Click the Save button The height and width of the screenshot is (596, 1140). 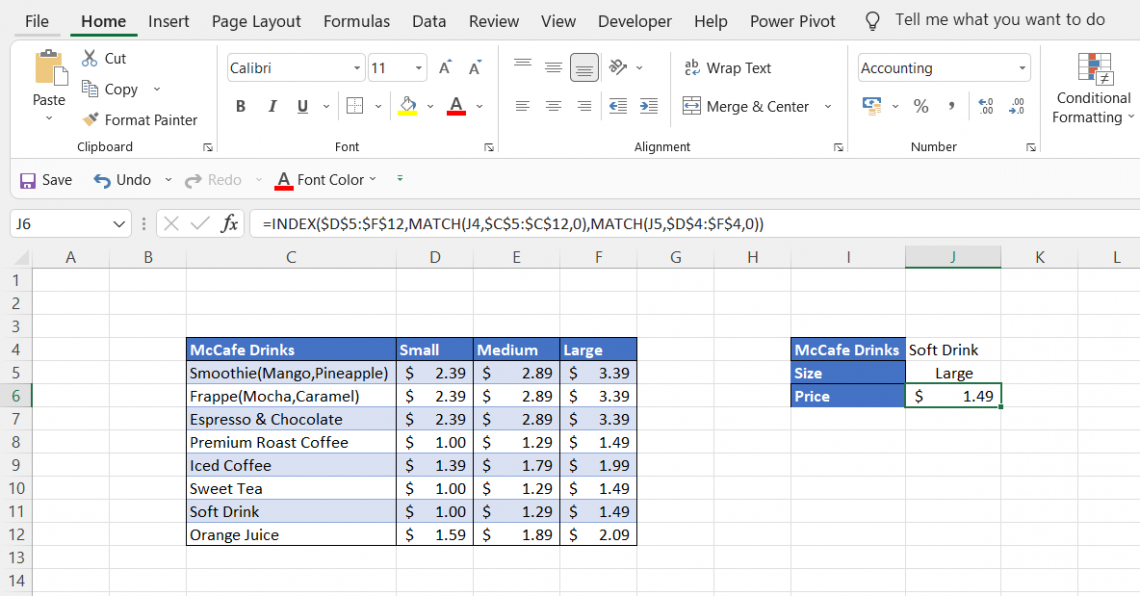46,180
